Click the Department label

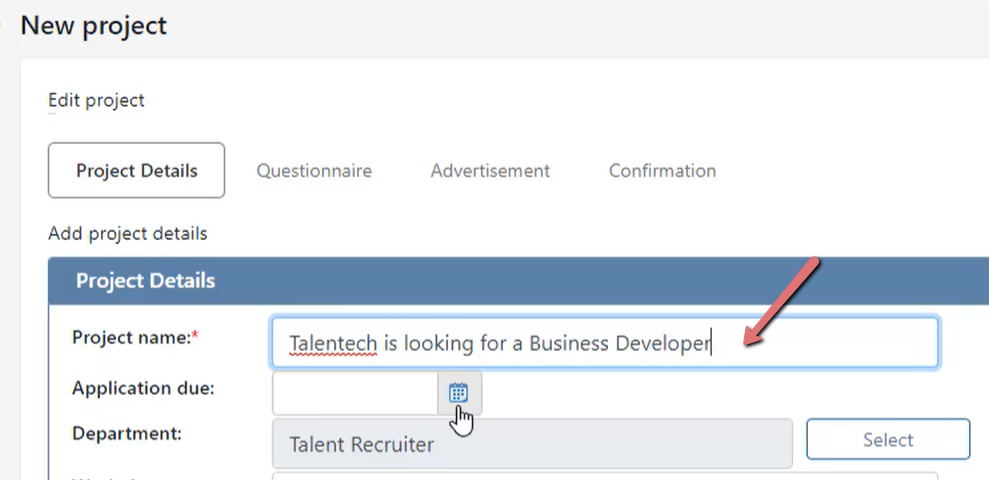[127, 433]
